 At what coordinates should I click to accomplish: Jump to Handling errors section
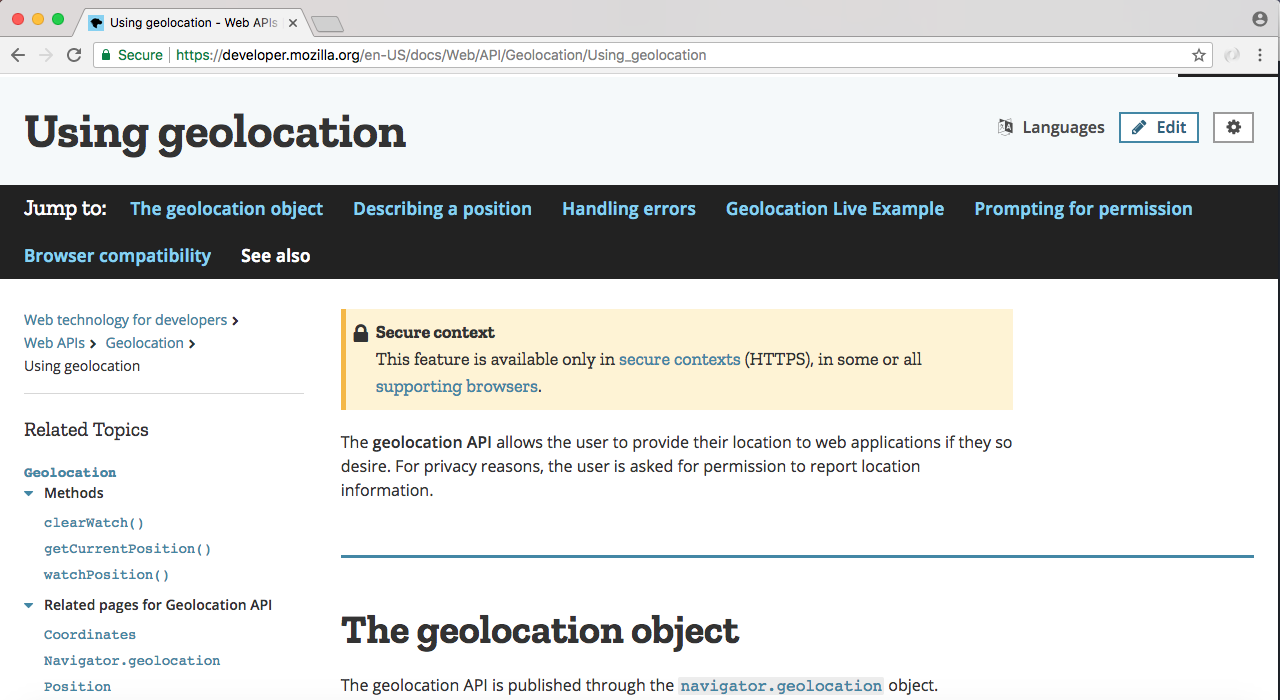point(629,209)
